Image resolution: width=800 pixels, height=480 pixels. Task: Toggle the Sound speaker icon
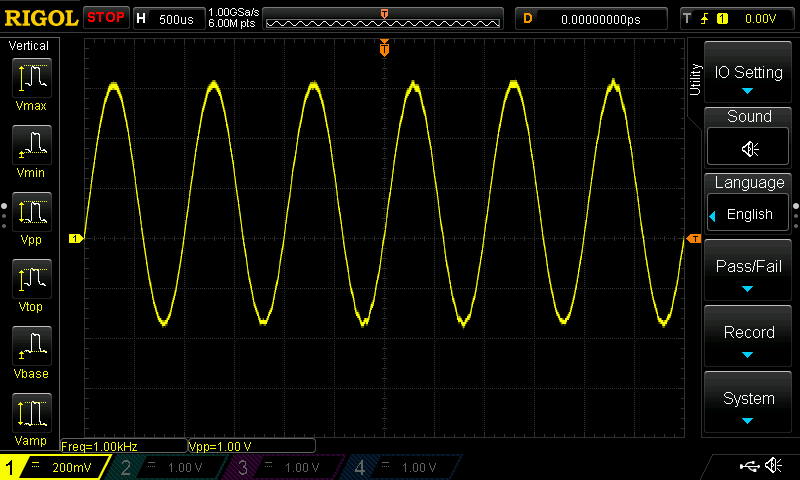(x=749, y=148)
